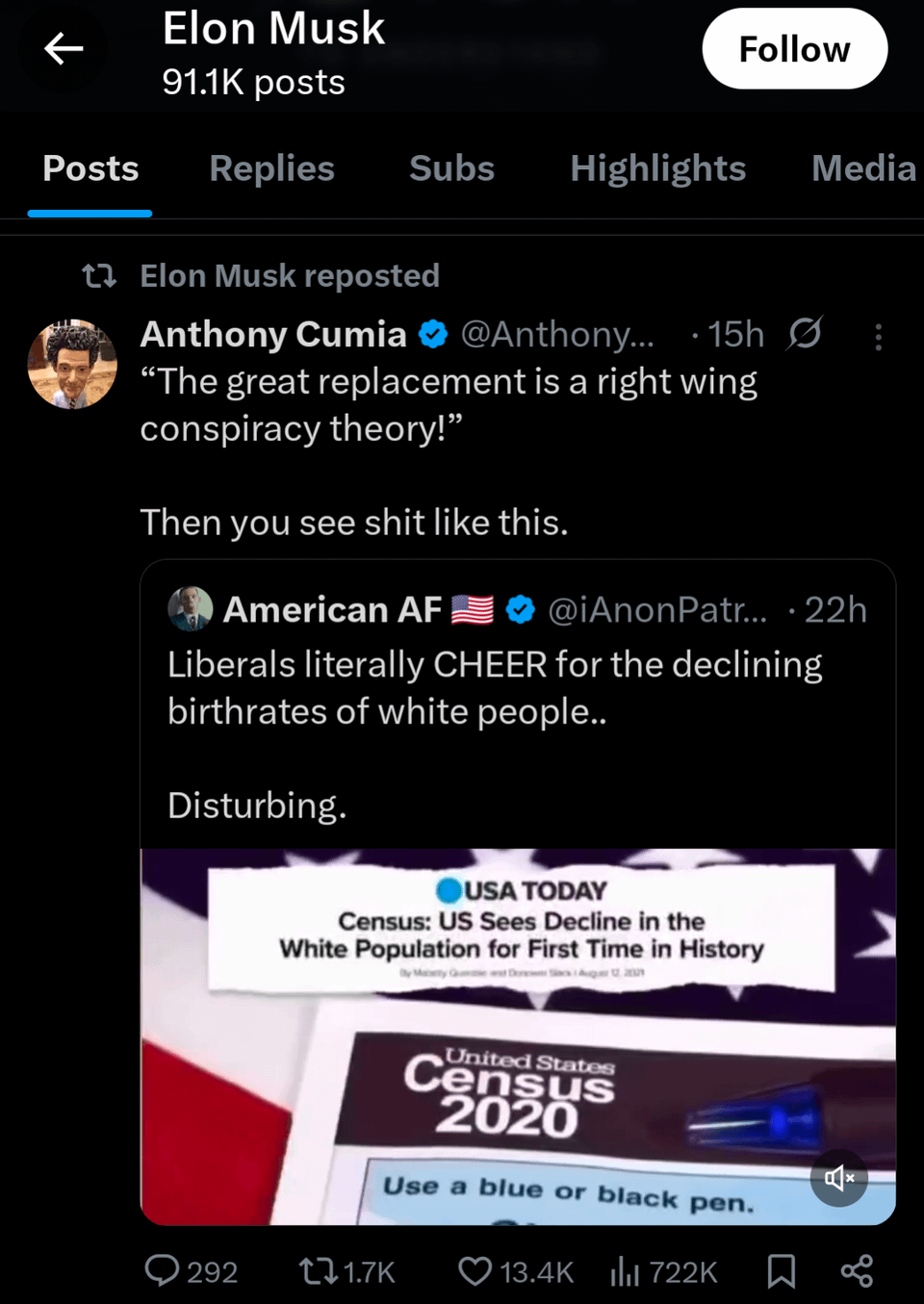Switch to the Replies tab

(x=271, y=168)
